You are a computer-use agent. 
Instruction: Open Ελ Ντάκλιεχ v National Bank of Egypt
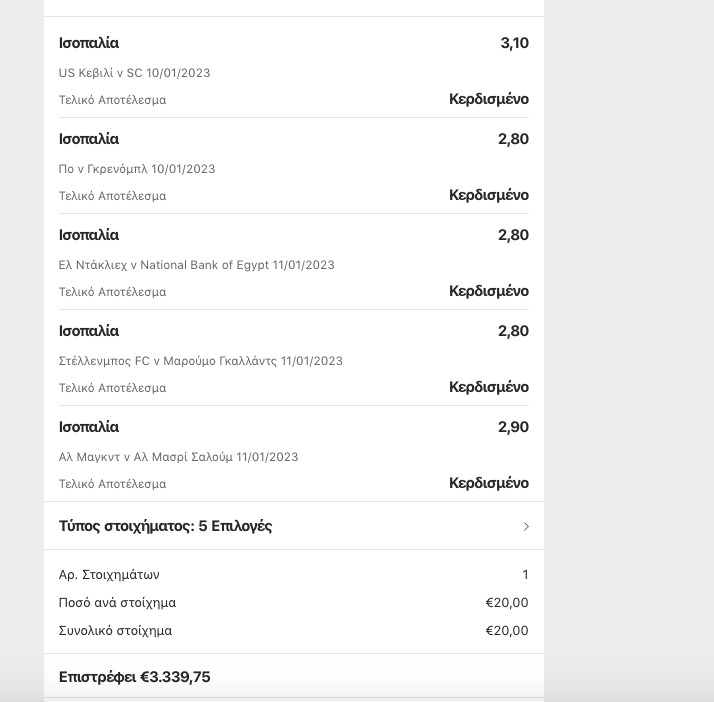[197, 265]
